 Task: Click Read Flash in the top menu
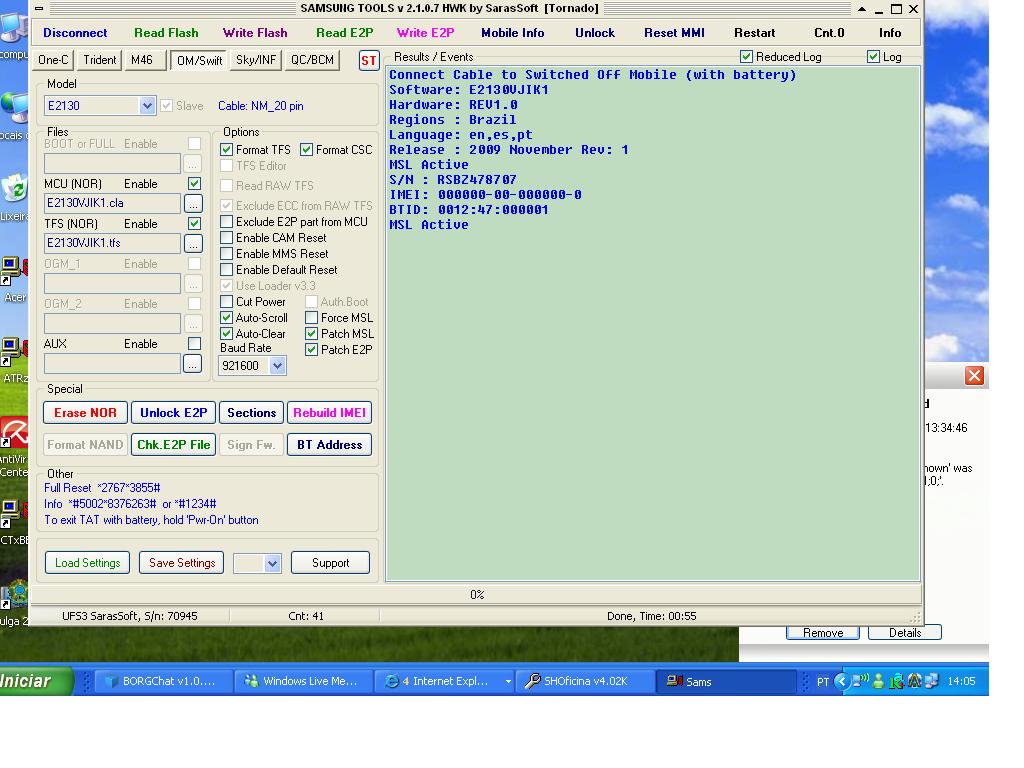[166, 33]
